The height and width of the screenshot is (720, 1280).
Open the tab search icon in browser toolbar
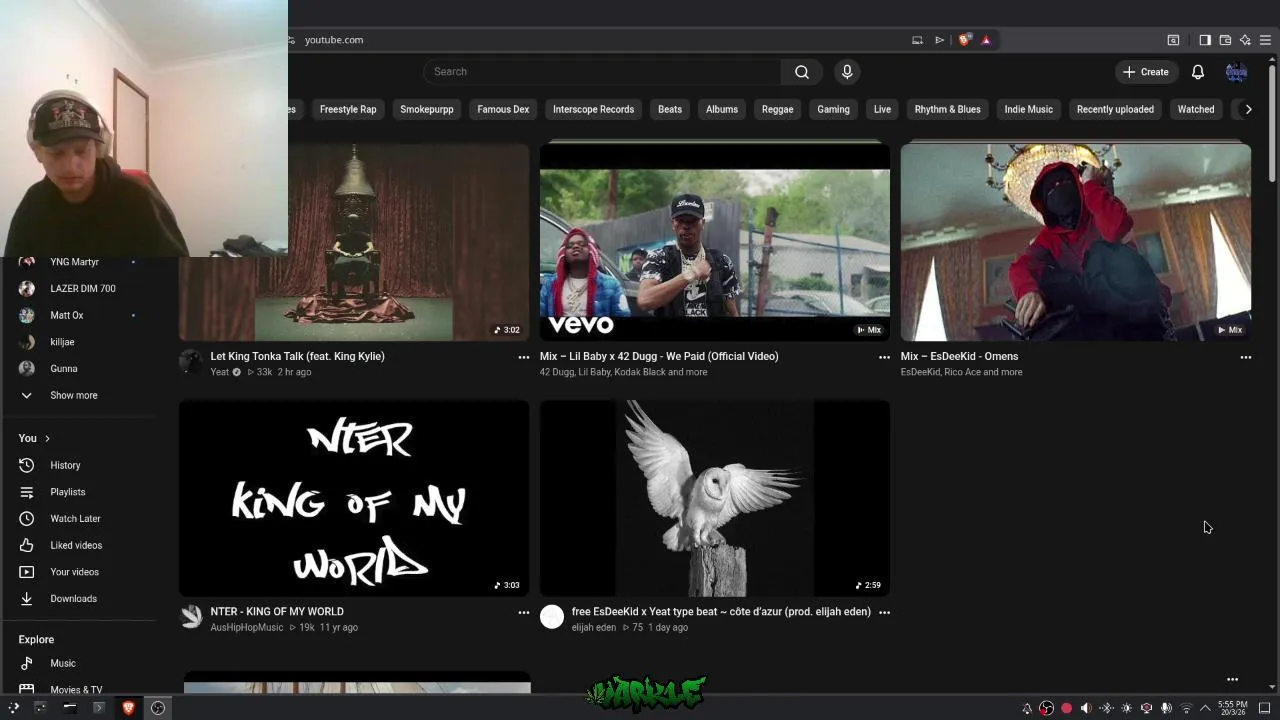(1173, 40)
